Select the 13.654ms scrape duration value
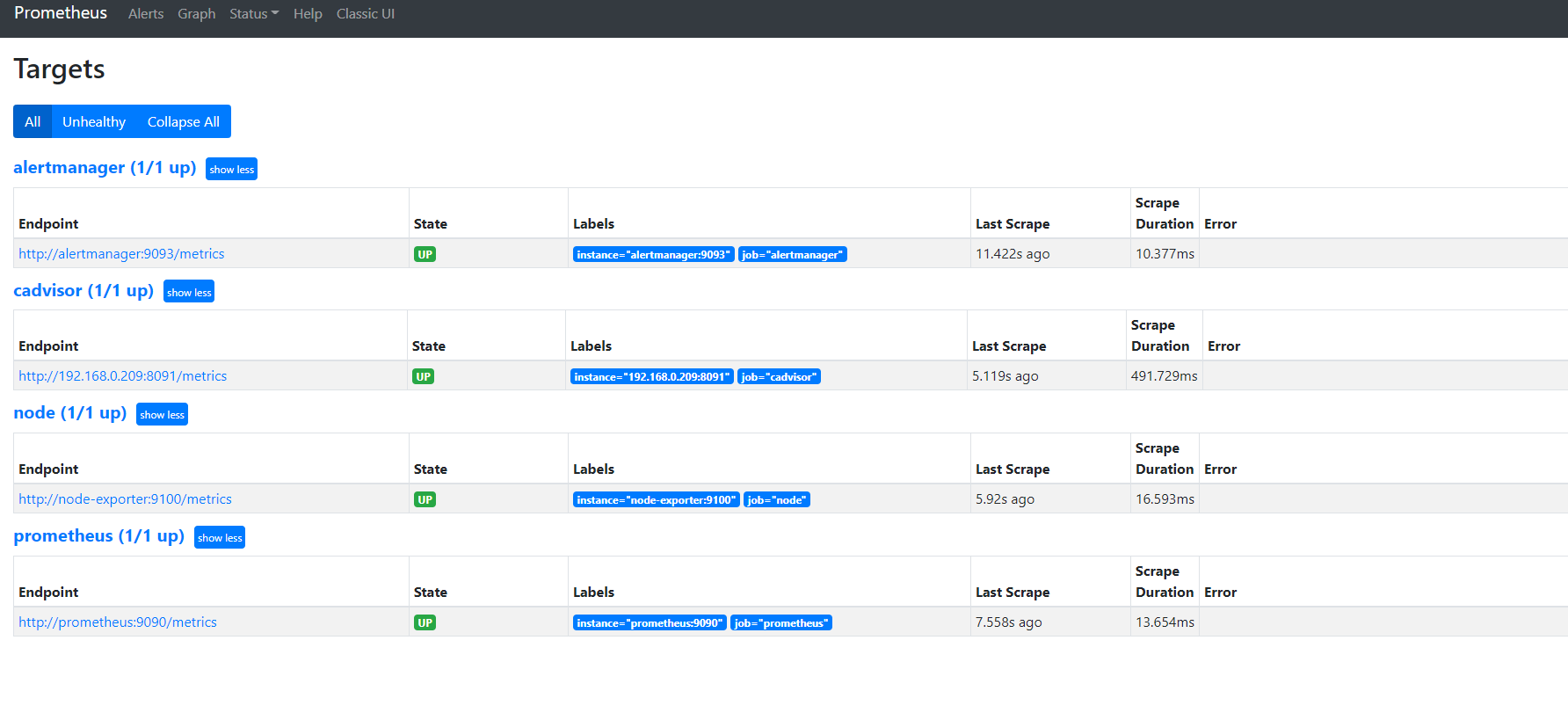The image size is (1568, 713). 1165,622
